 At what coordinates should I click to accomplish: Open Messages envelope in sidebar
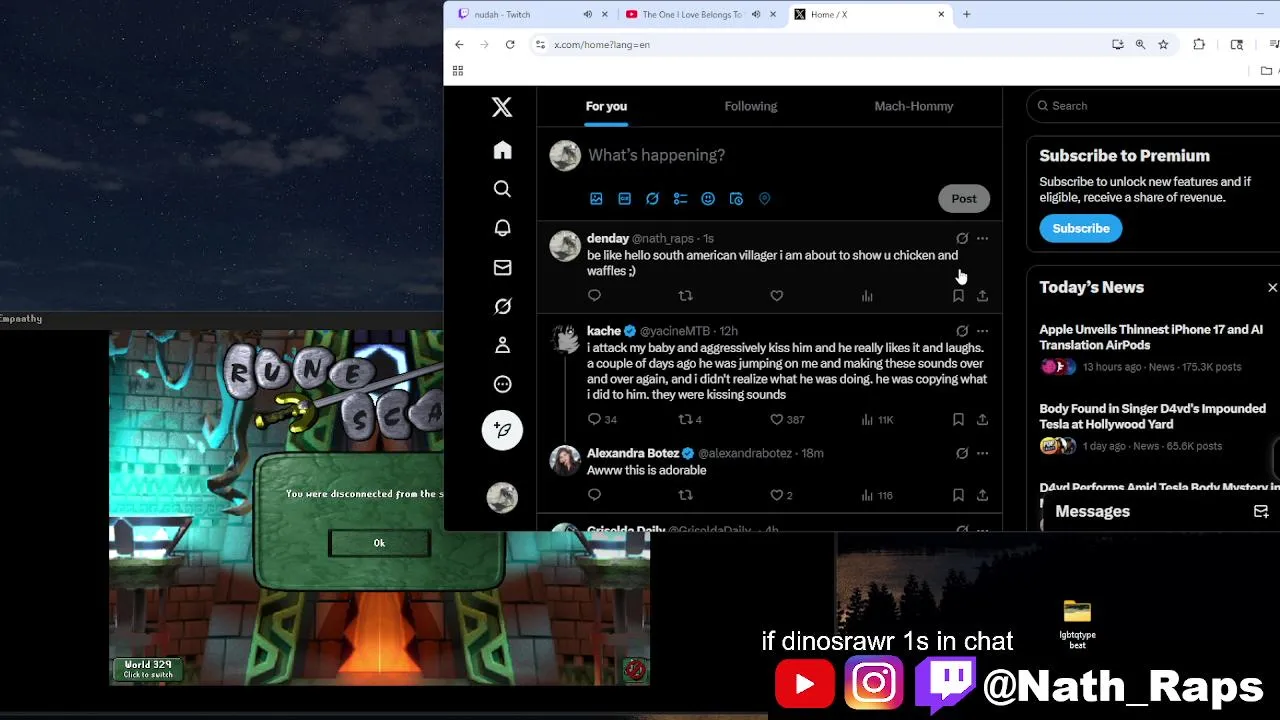[x=502, y=267]
